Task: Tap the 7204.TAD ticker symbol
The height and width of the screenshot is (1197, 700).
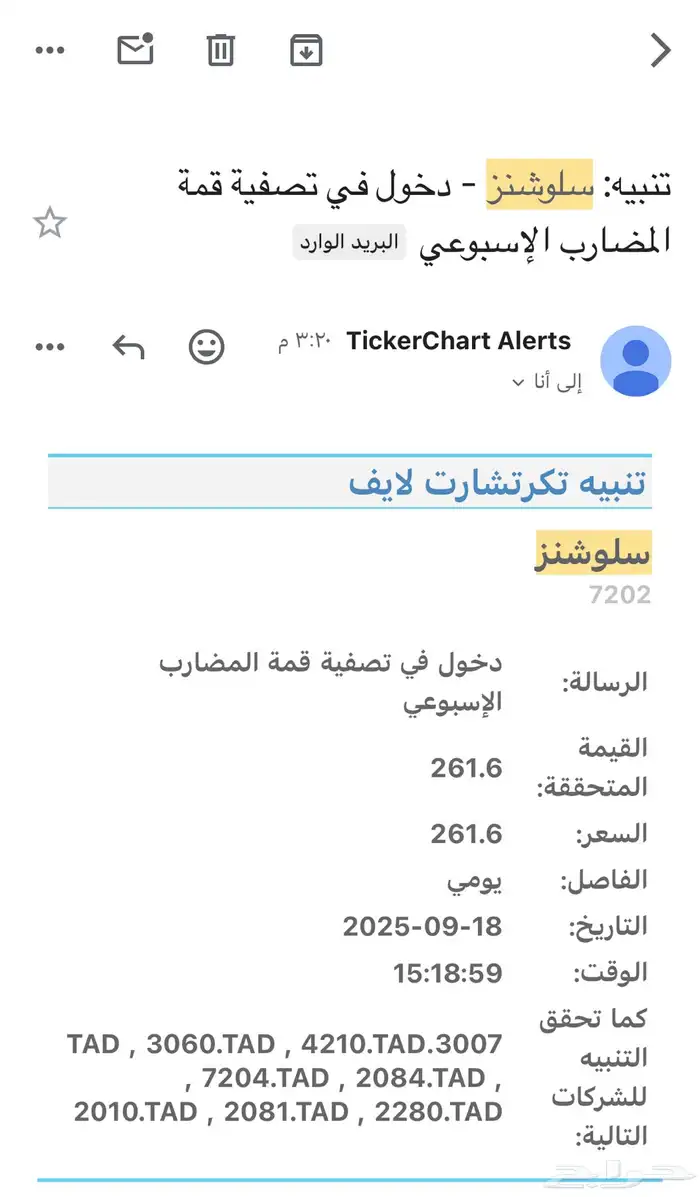Action: pos(265,1078)
